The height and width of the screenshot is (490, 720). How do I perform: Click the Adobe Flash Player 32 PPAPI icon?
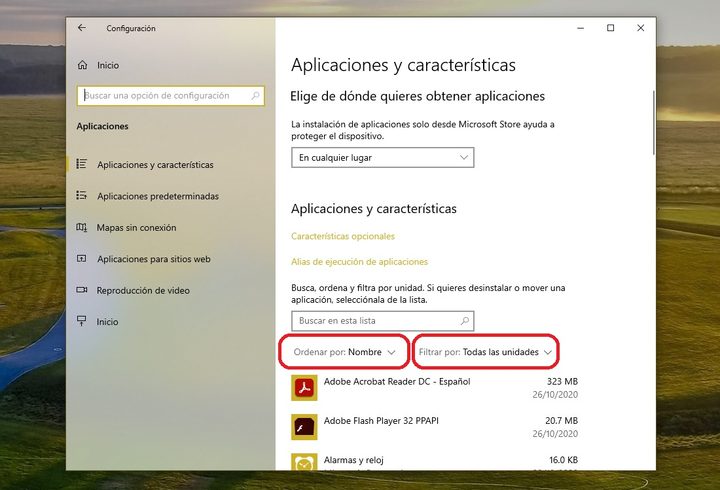[304, 427]
